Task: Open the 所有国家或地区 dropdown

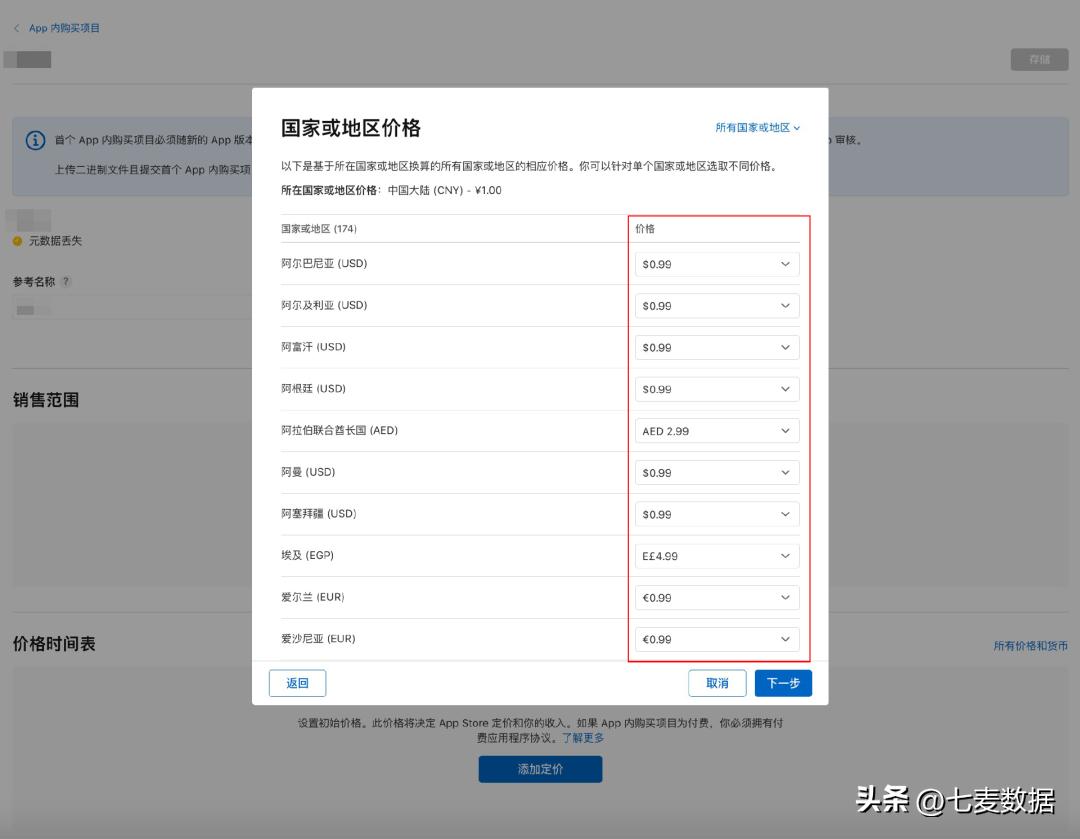Action: pos(758,128)
